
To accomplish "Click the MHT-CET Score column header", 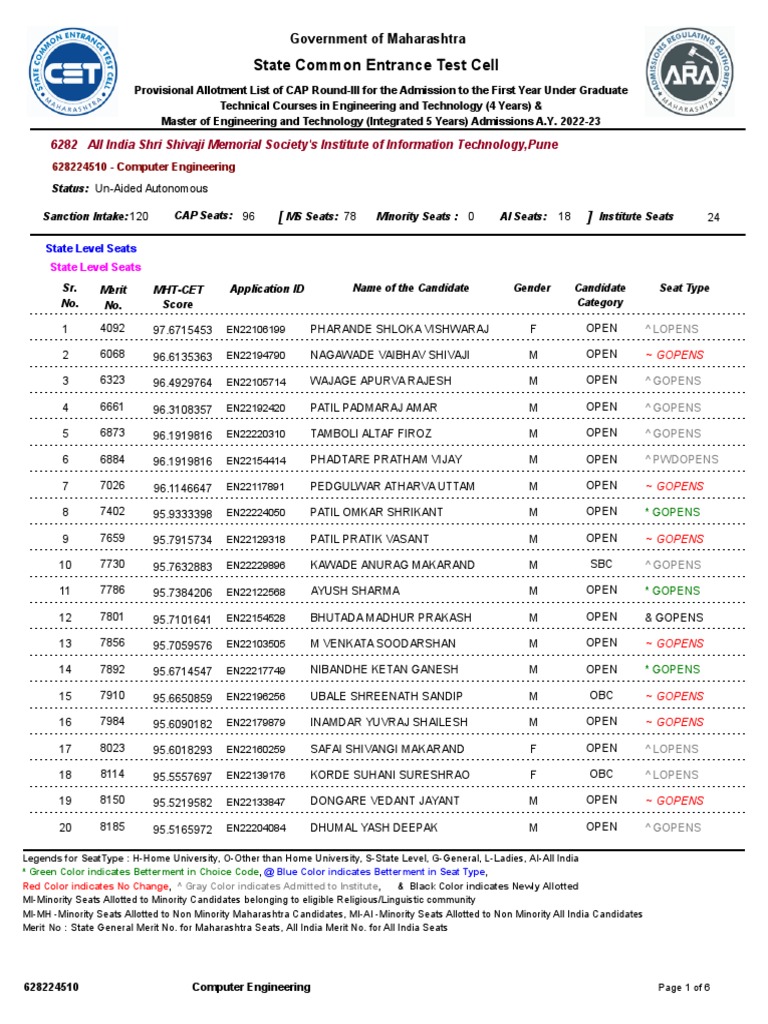I will [178, 296].
